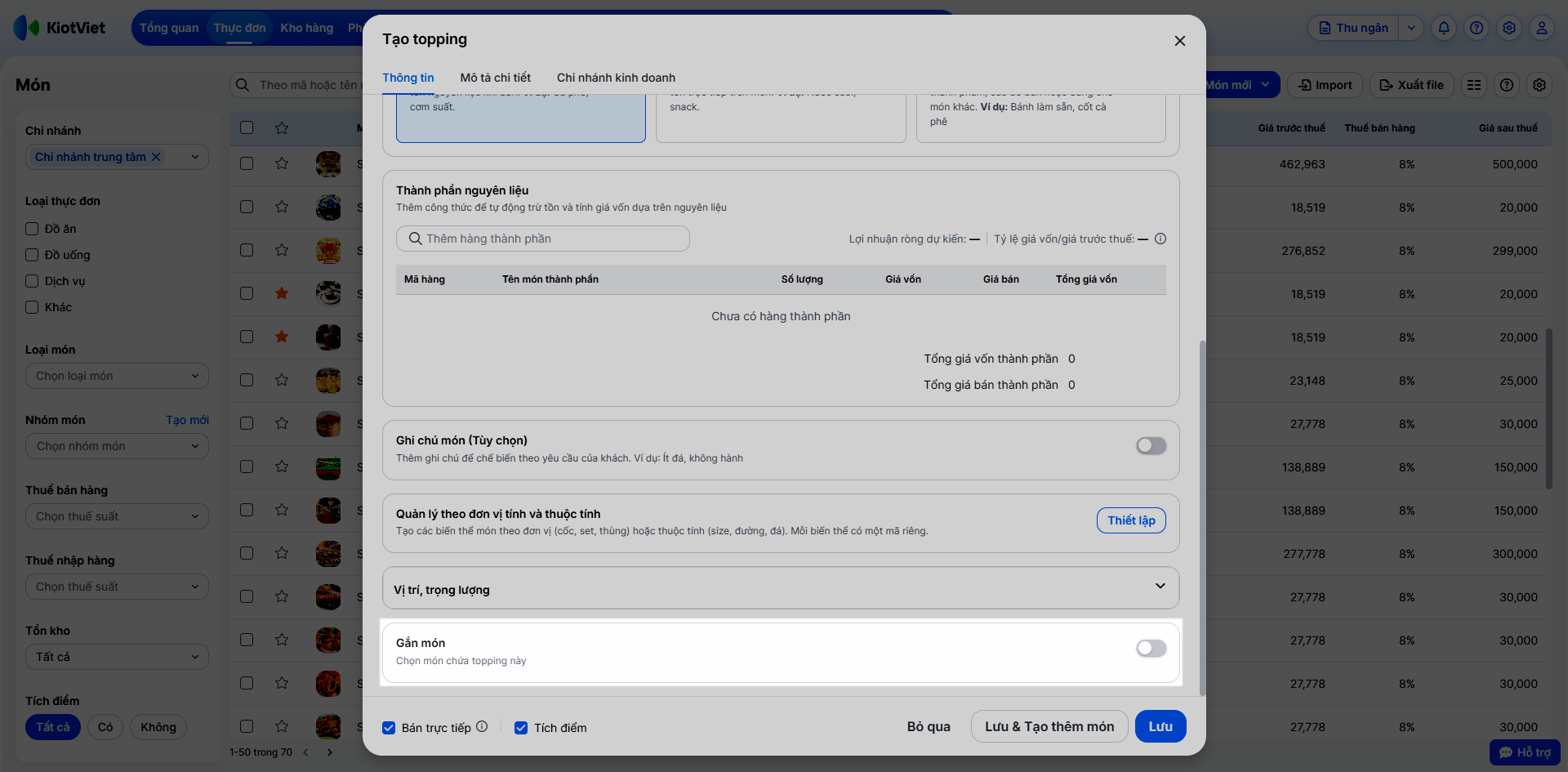Click the Thêm hàng thành phần search field
The image size is (1568, 772).
click(543, 239)
